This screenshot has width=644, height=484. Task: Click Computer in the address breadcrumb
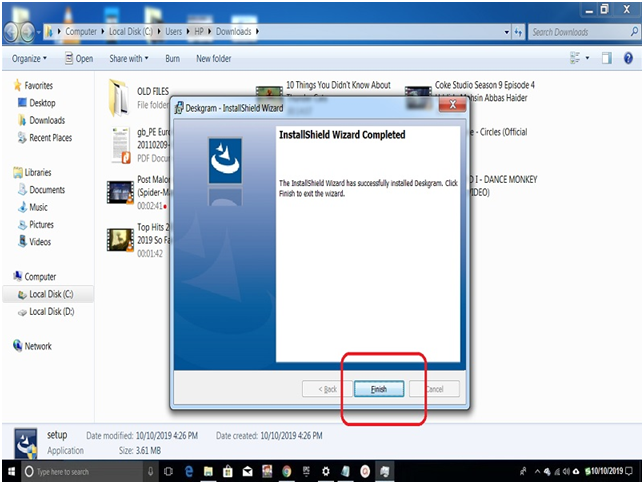click(81, 32)
